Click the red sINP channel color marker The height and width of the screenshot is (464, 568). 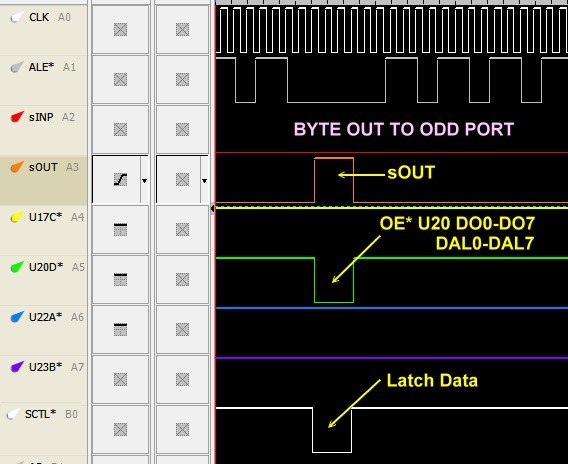tap(17, 117)
